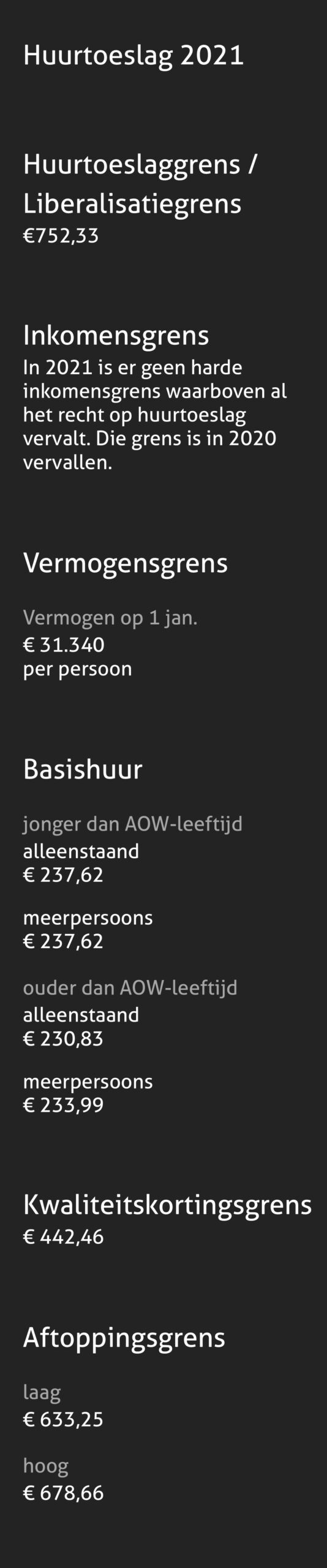Click the €752,33 amount
This screenshot has width=327, height=1568.
click(x=61, y=236)
